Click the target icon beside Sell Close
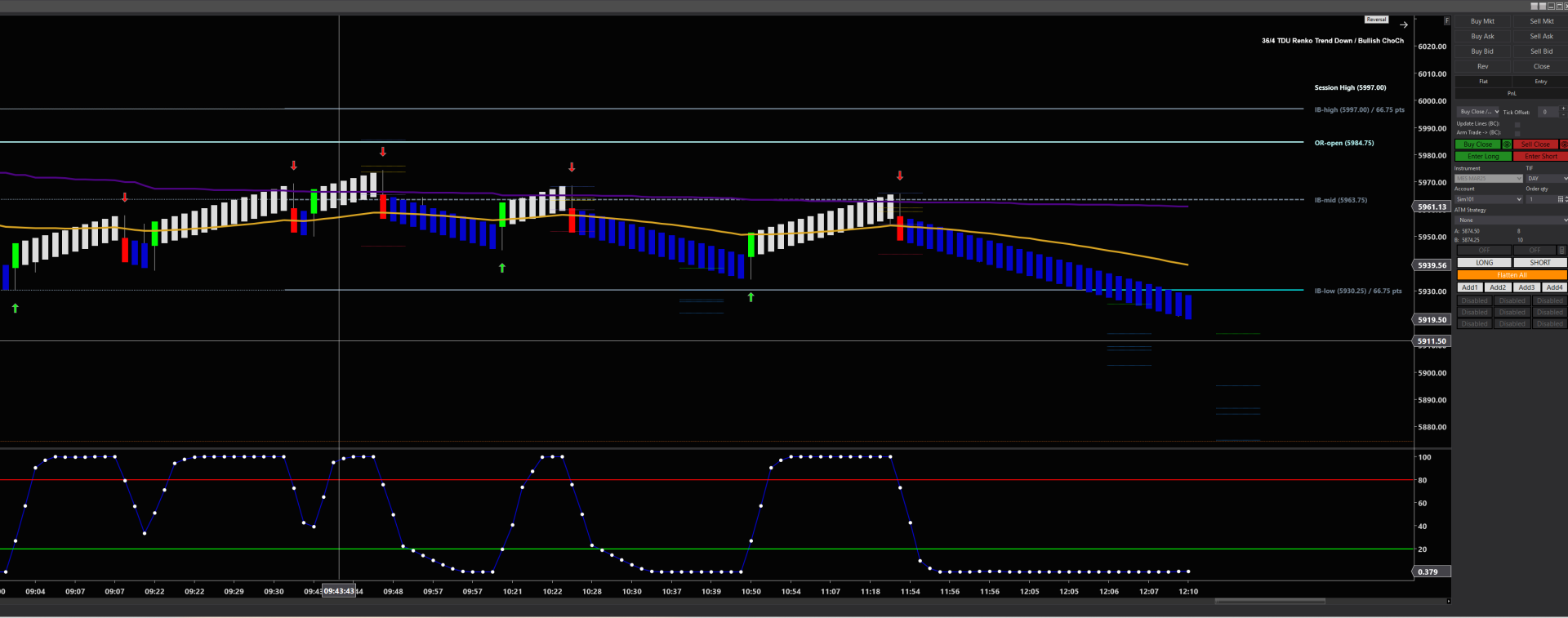Viewport: 1568px width, 618px height. pos(1563,144)
